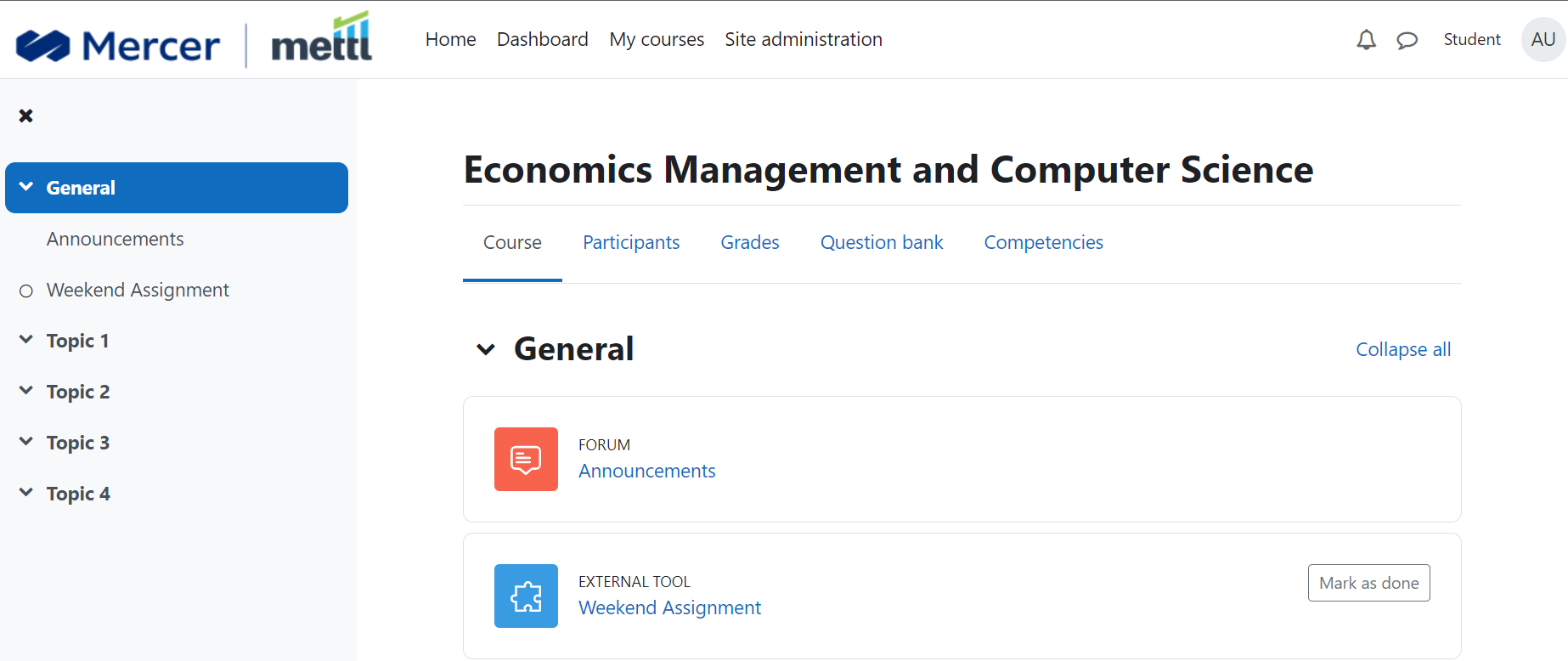
Task: Open Topic 1 label in course index
Action: pyautogui.click(x=77, y=341)
